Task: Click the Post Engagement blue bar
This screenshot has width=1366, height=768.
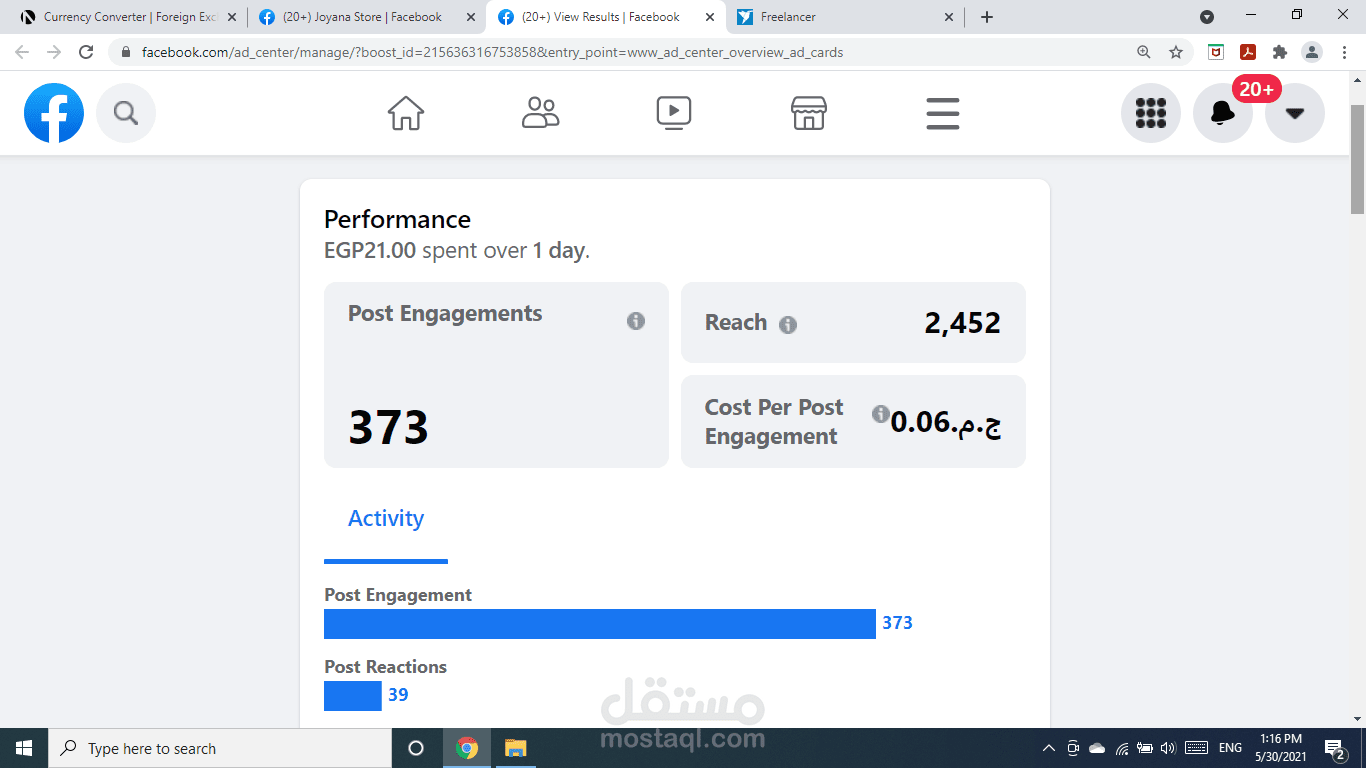Action: coord(600,623)
